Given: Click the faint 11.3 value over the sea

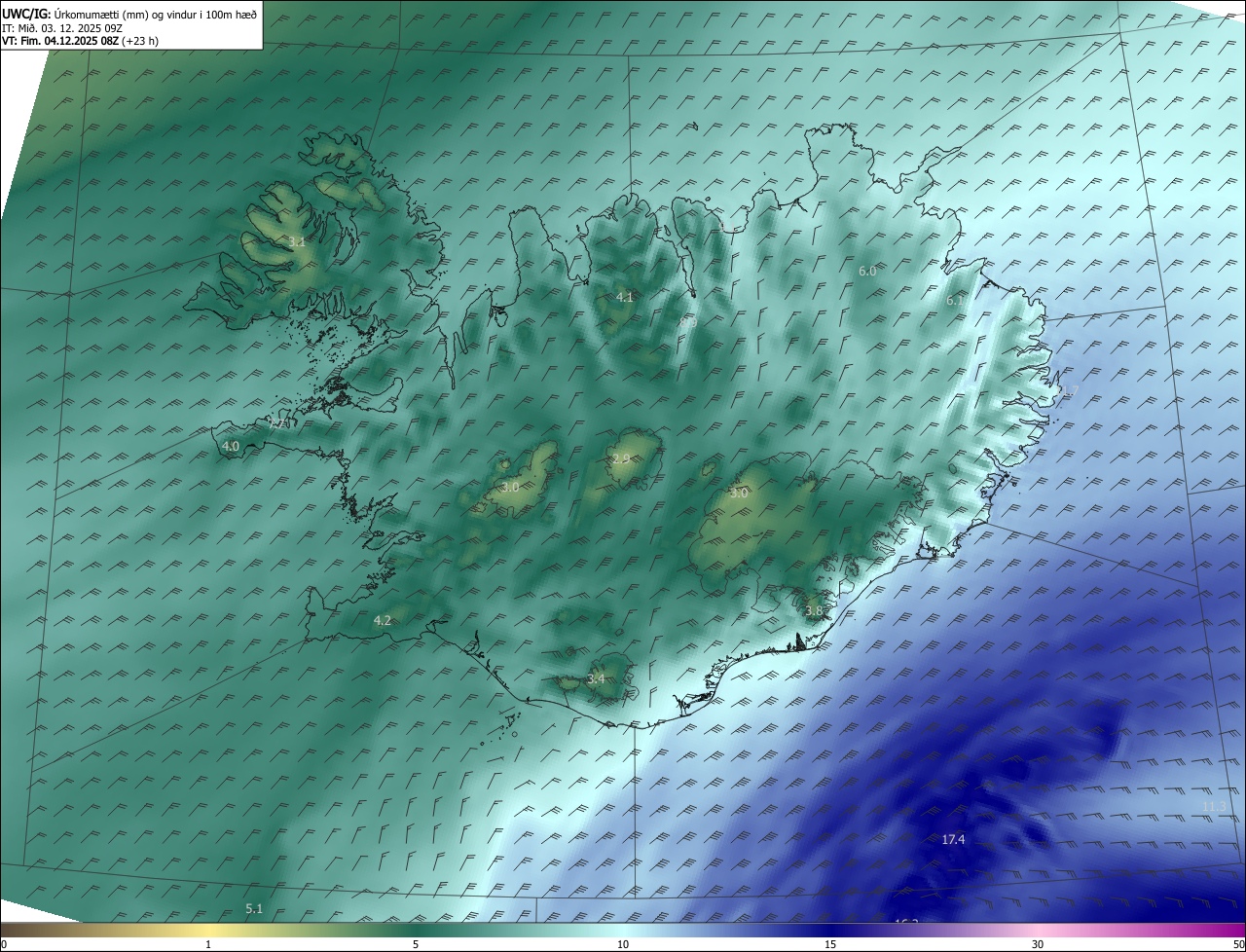Looking at the screenshot, I should [x=1214, y=806].
